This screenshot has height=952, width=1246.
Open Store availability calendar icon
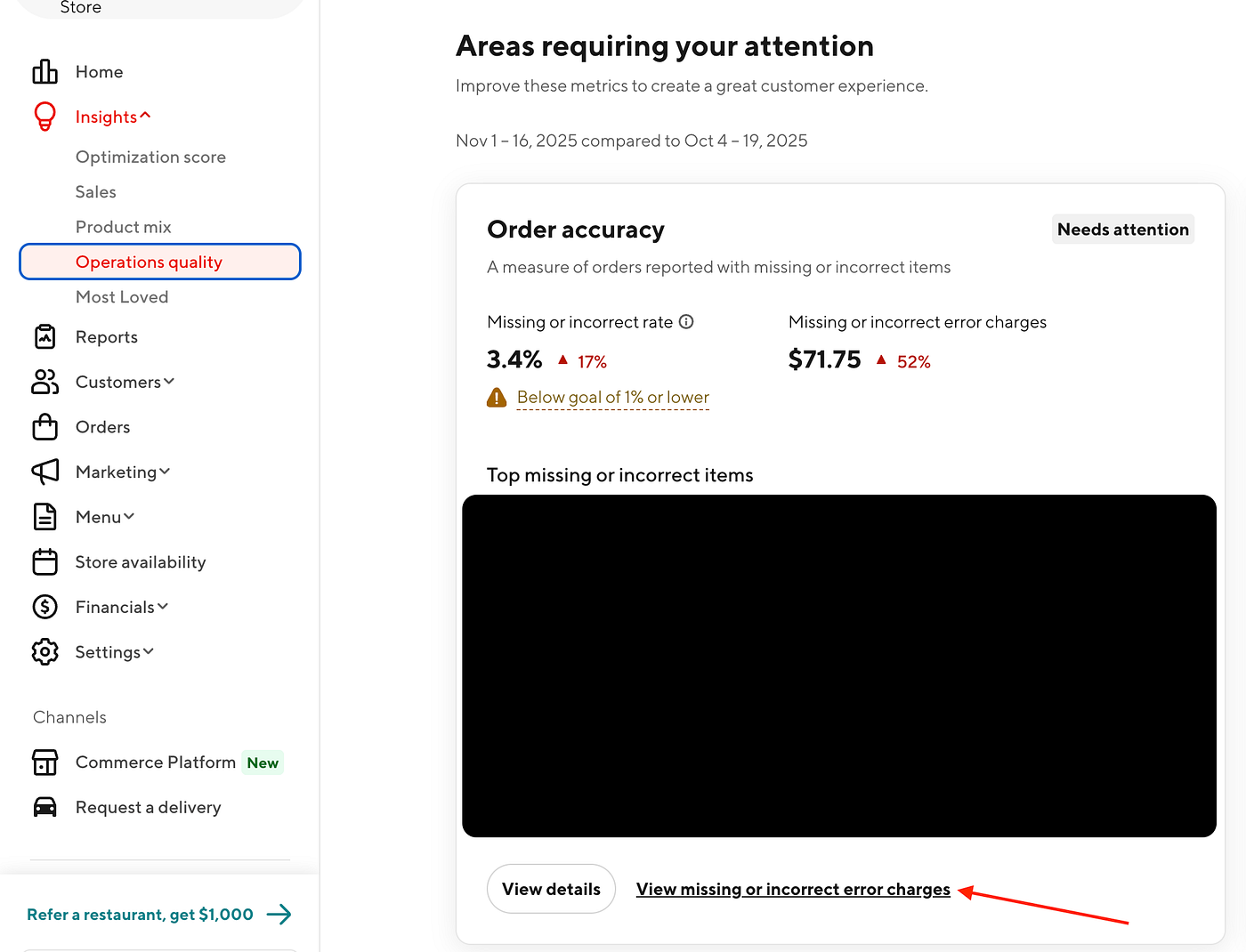click(44, 561)
